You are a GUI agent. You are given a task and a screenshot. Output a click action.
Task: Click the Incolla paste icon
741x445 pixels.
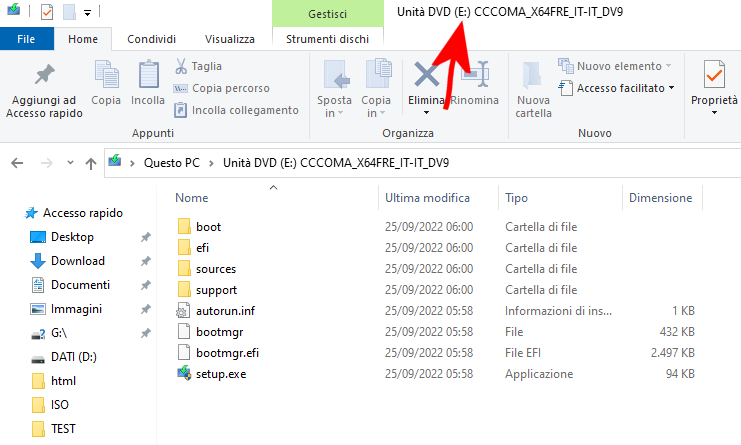click(x=148, y=74)
